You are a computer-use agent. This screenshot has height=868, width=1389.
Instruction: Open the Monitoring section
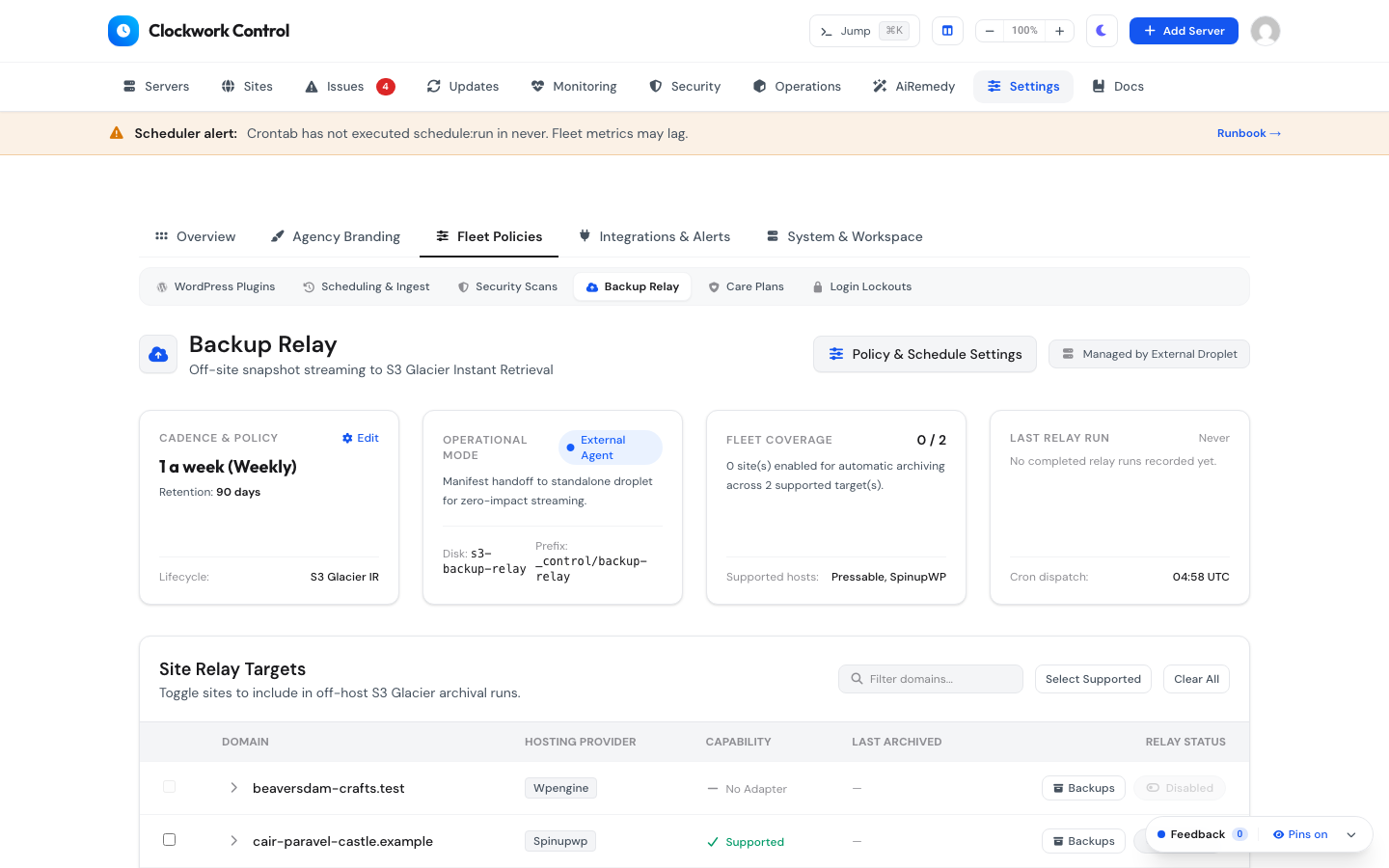[x=574, y=87]
